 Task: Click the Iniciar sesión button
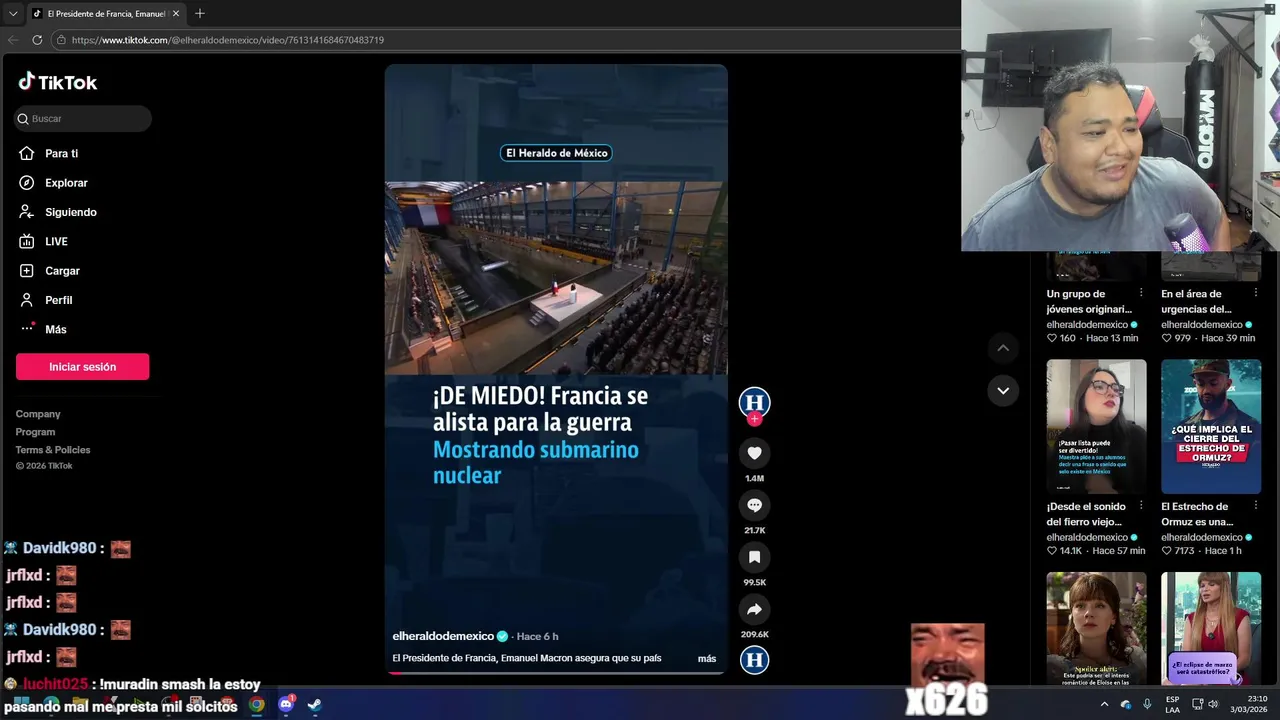pyautogui.click(x=82, y=367)
